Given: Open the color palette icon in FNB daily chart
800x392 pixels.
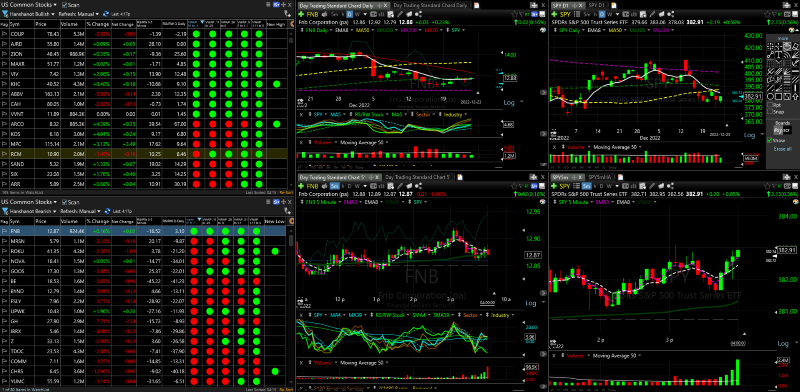Looking at the screenshot, I should click(x=543, y=30).
